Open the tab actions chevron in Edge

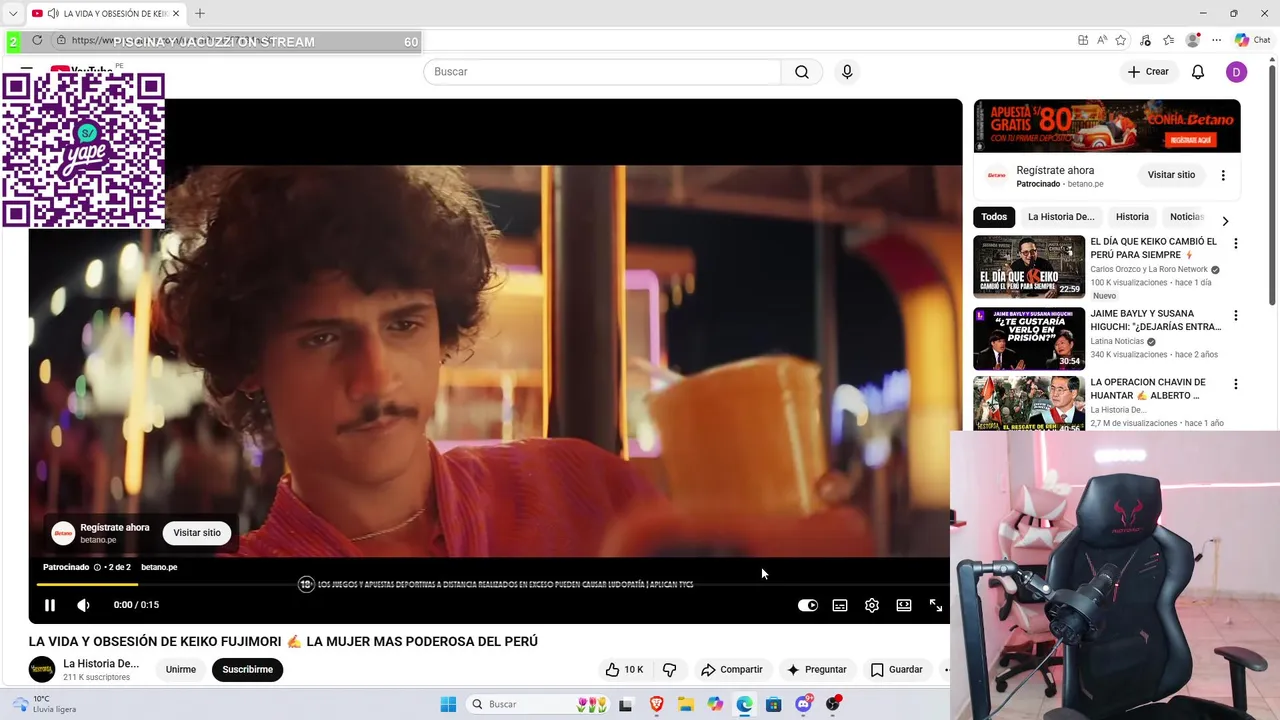pyautogui.click(x=13, y=13)
